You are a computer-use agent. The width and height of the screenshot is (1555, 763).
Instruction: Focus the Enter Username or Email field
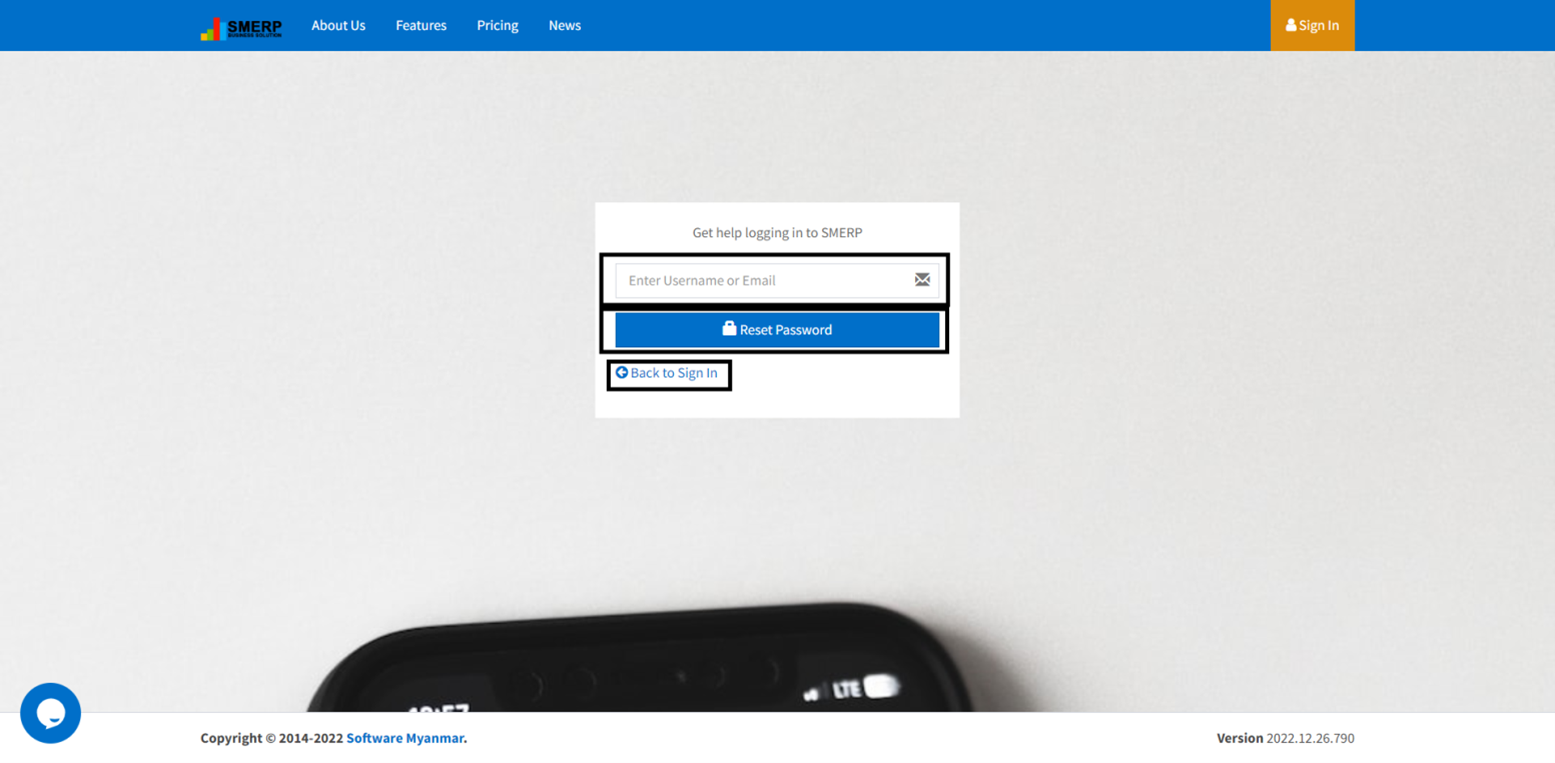777,280
